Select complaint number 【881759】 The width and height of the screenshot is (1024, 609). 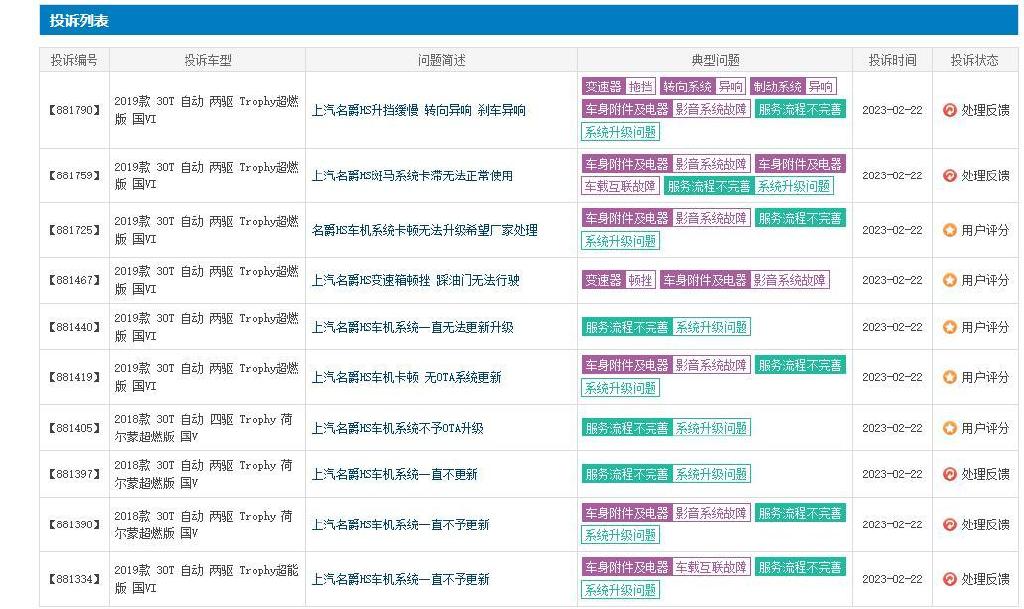(74, 176)
